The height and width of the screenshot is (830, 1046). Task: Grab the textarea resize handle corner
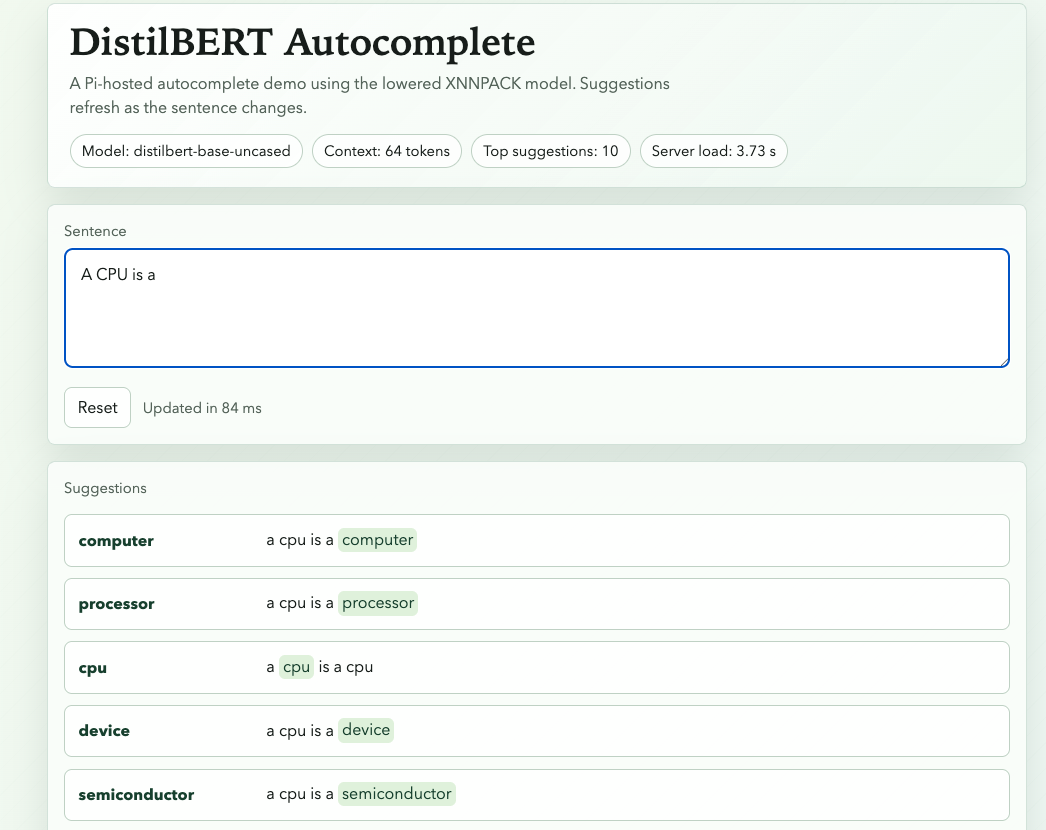(1004, 362)
